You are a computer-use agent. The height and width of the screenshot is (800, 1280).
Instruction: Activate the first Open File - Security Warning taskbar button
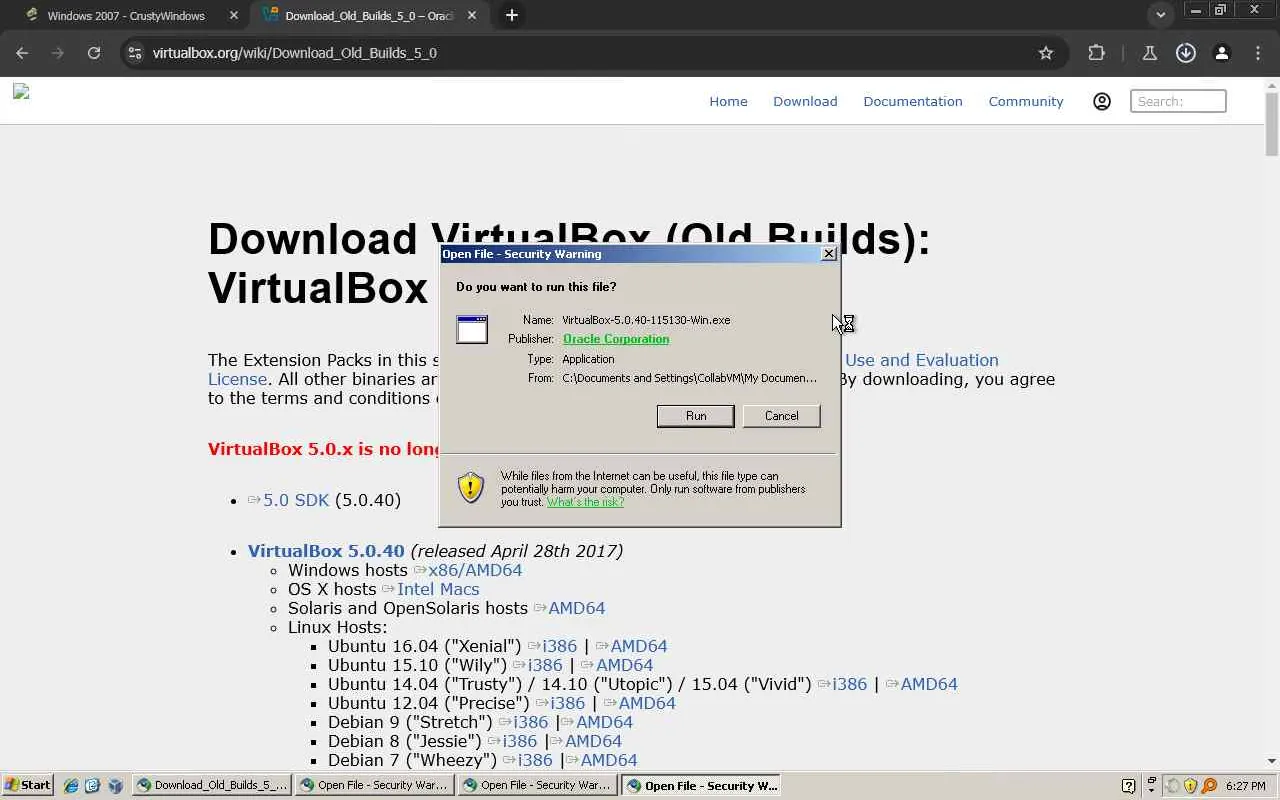pyautogui.click(x=375, y=786)
